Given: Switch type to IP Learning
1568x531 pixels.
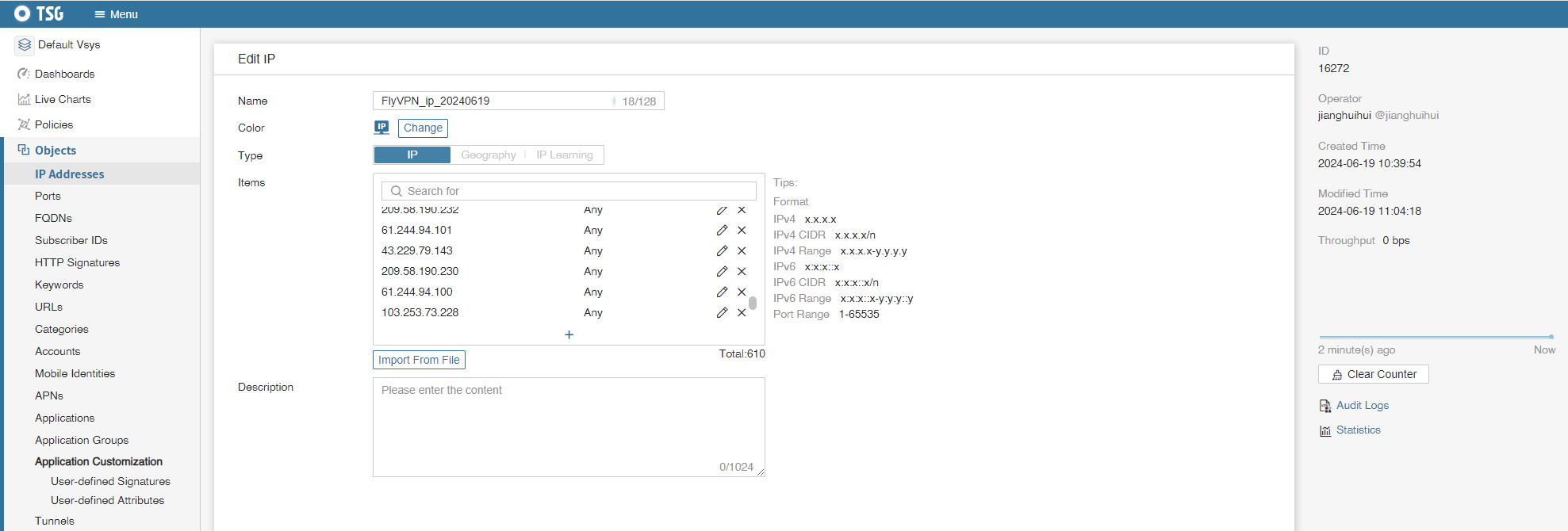Looking at the screenshot, I should 564,155.
